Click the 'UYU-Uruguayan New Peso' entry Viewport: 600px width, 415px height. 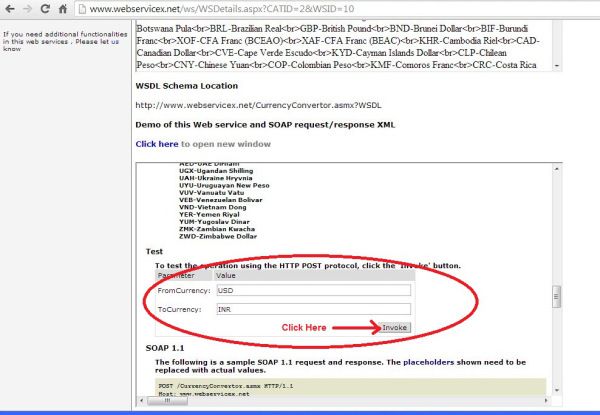(224, 185)
